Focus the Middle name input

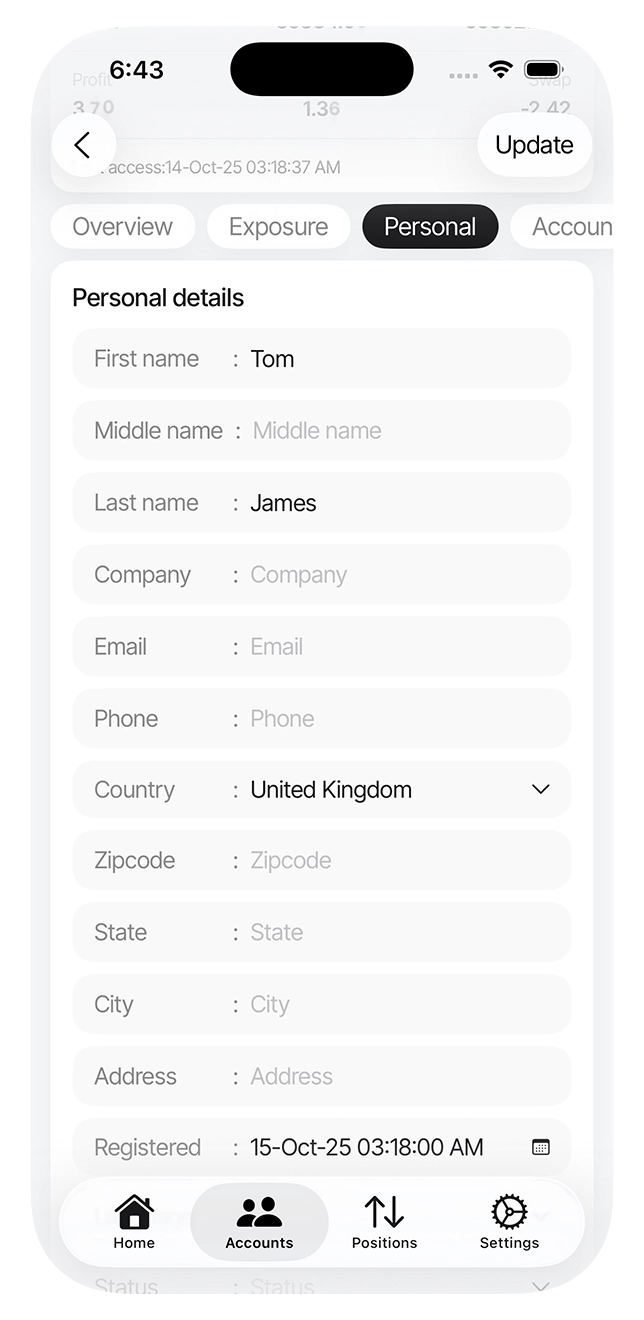[x=400, y=431]
